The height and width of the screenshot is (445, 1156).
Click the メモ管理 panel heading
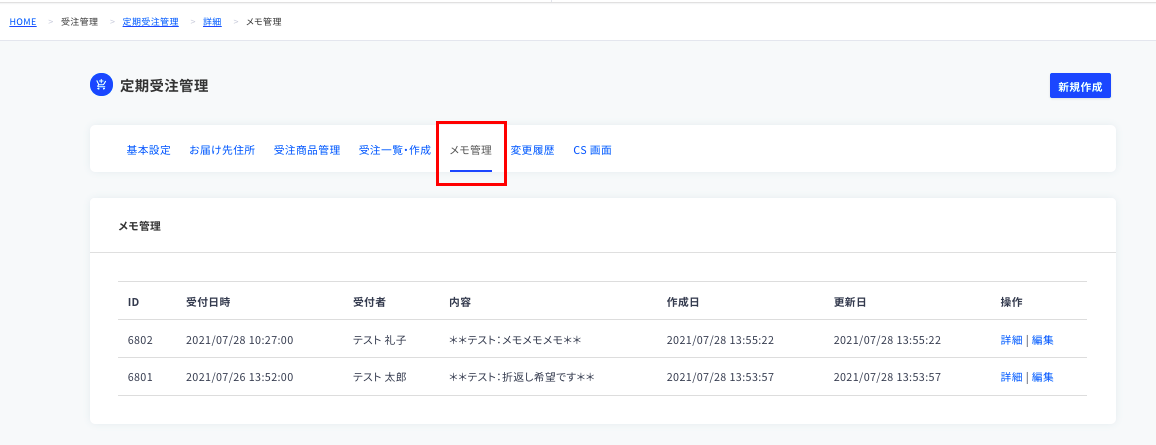(x=139, y=226)
